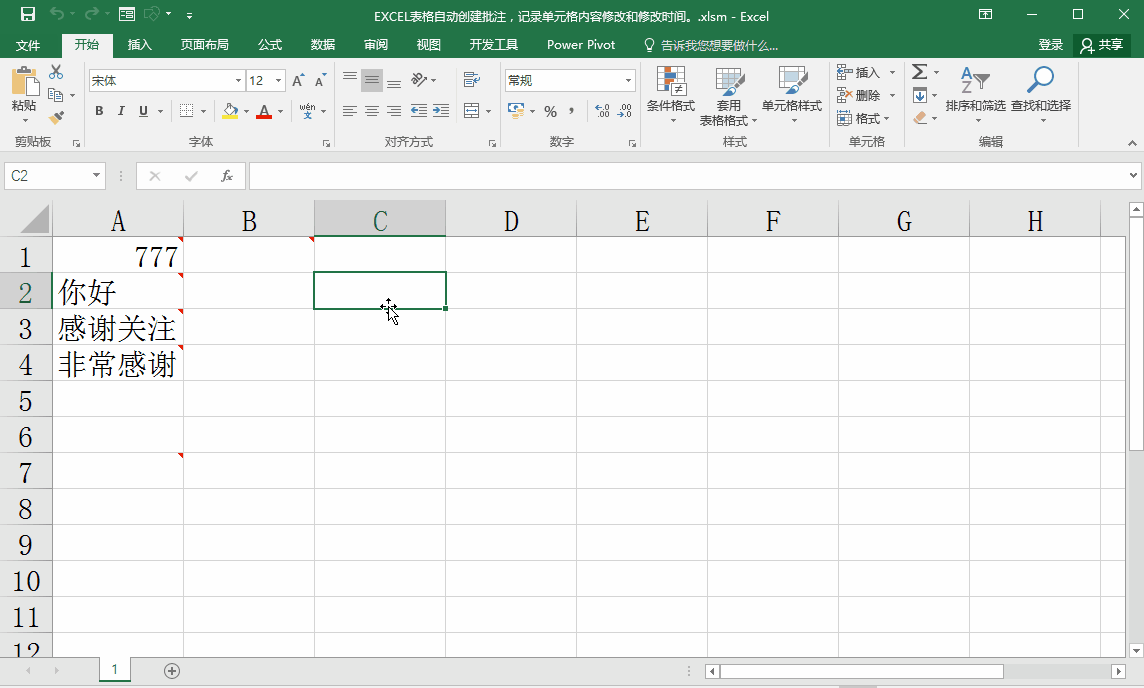Click the Cut scissors icon
Image resolution: width=1144 pixels, height=688 pixels.
[x=56, y=71]
